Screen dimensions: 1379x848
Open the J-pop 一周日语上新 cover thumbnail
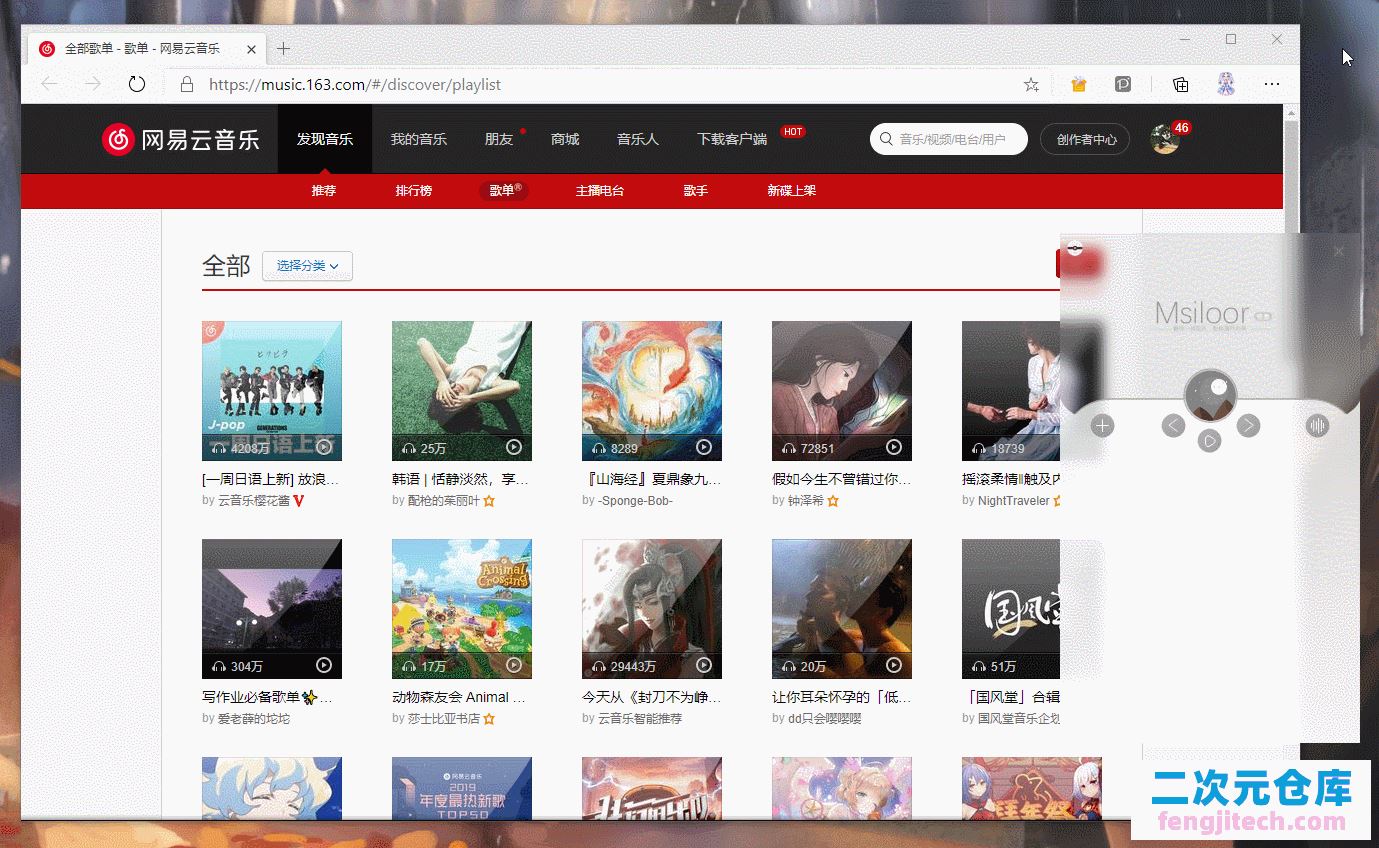click(x=272, y=391)
